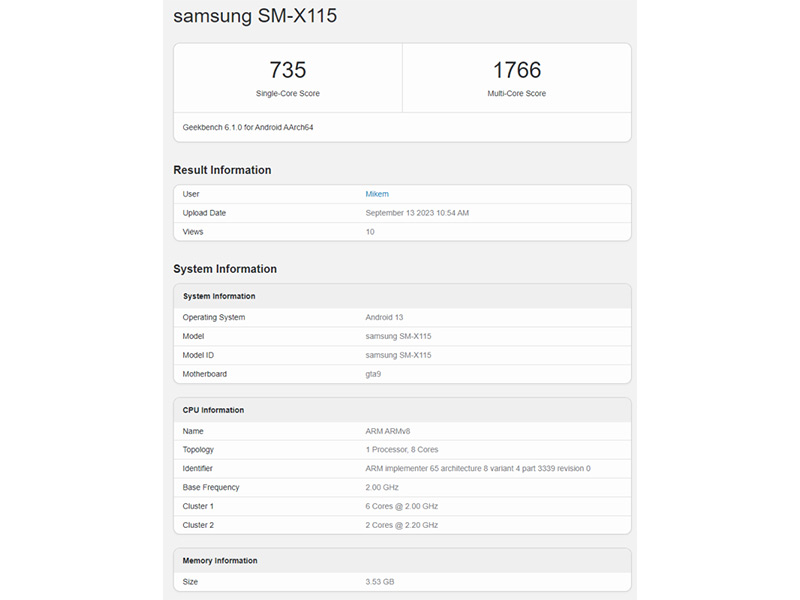Select the Topology label
Viewport: 800px width, 600px height.
(x=198, y=449)
